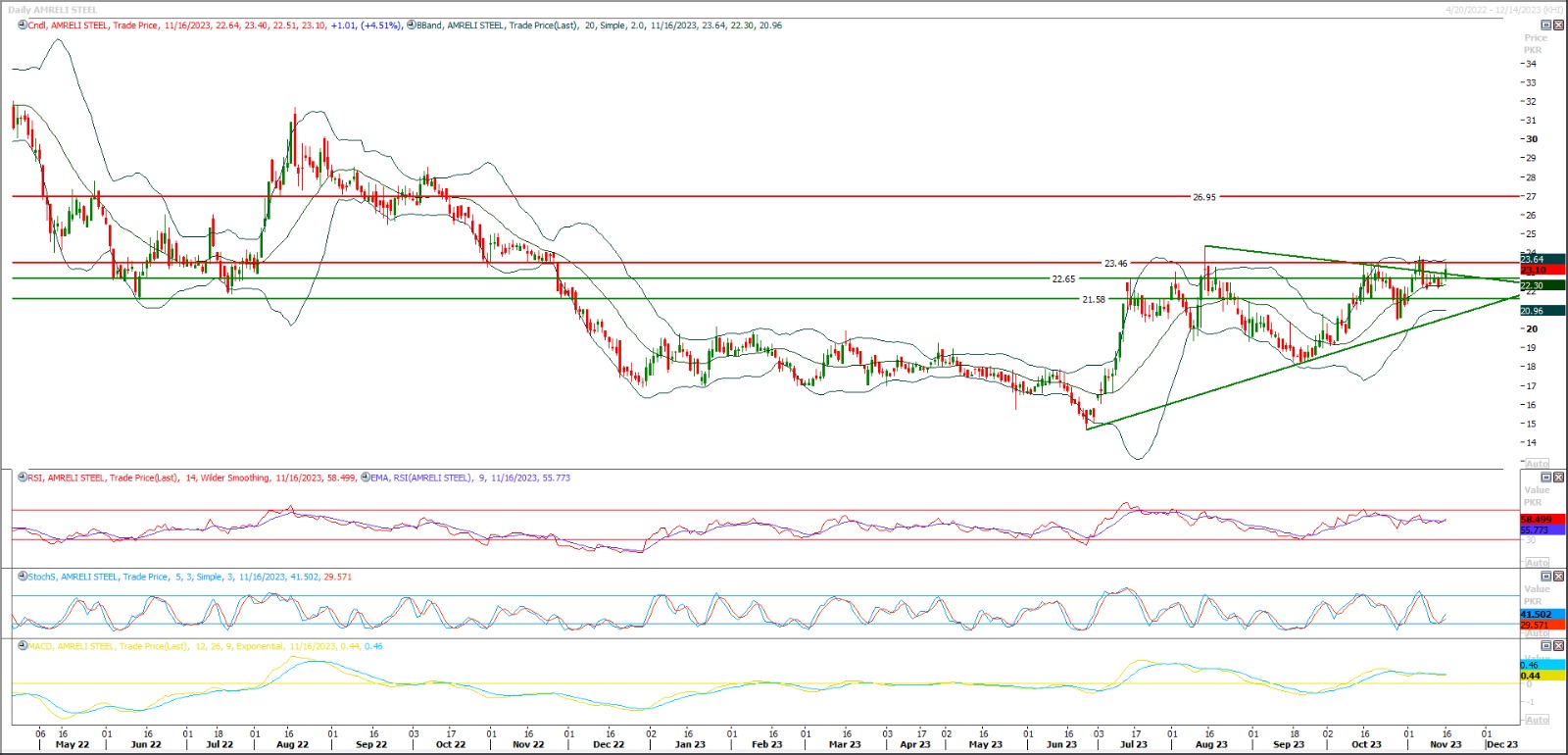Click Auto scale button on MACD pane
The image size is (1568, 755).
pos(1538,720)
